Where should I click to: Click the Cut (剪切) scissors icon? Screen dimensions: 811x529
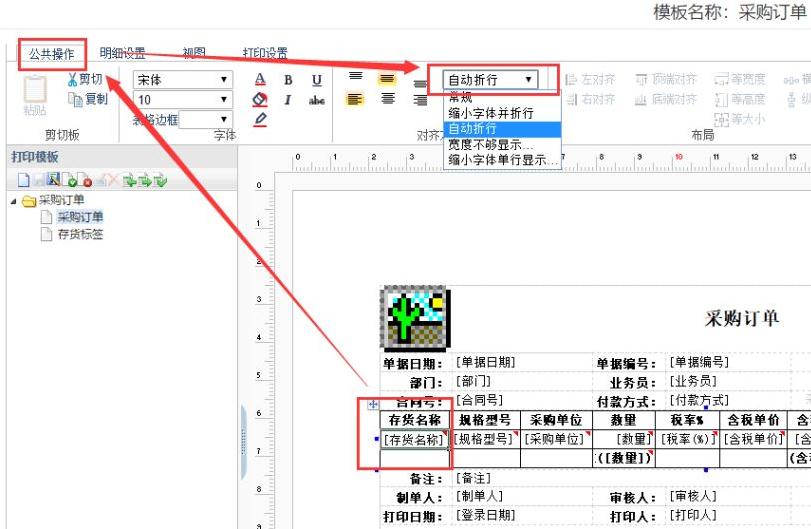pyautogui.click(x=73, y=80)
